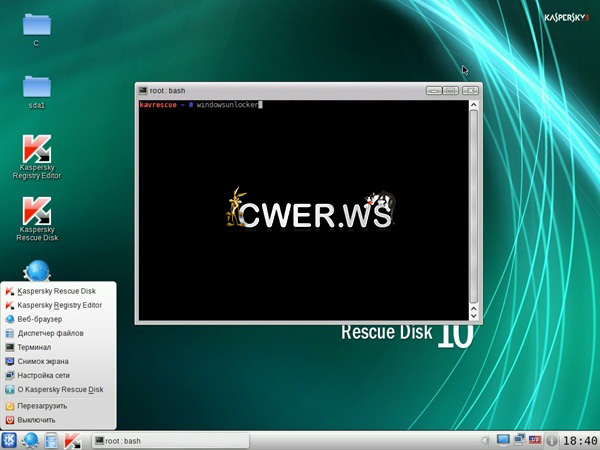The height and width of the screenshot is (450, 600).
Task: Click the network icon in system tray
Action: 519,440
